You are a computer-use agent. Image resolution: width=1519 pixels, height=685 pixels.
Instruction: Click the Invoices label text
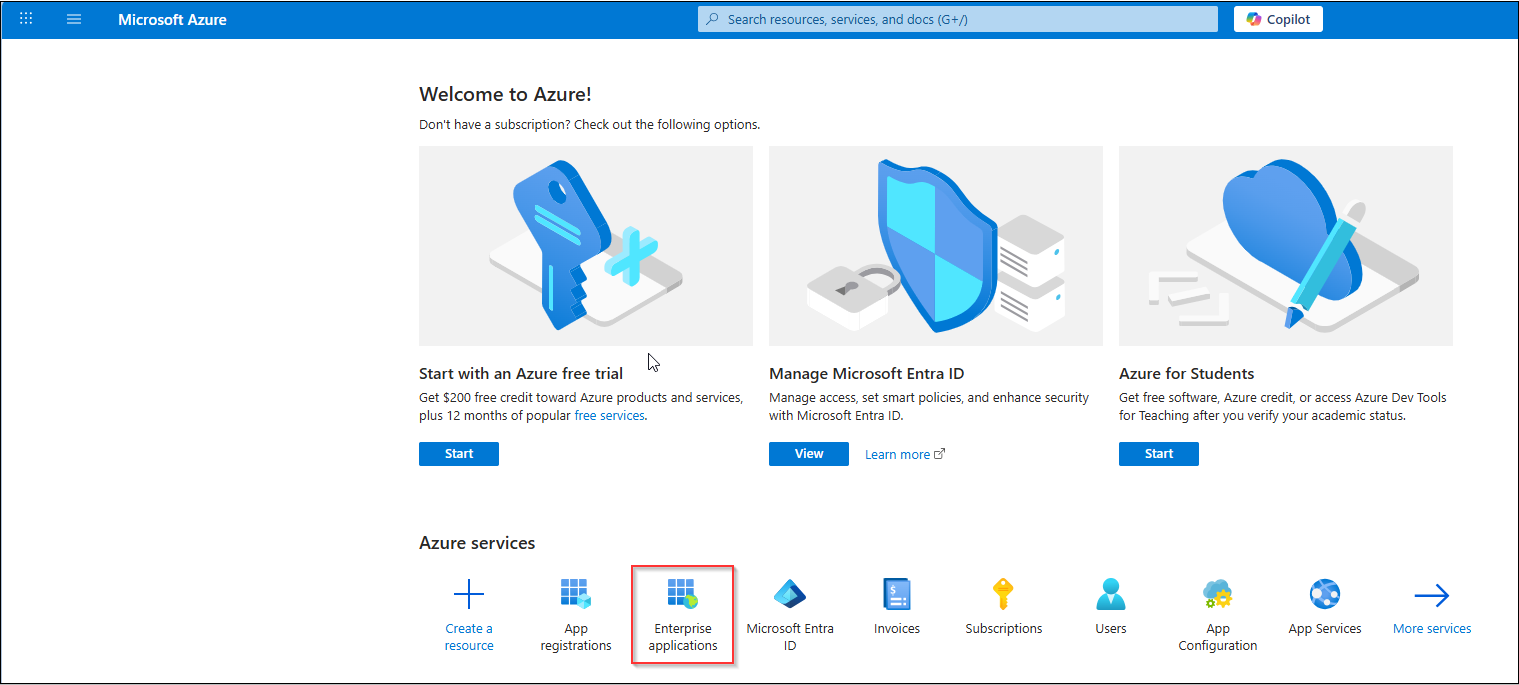click(897, 629)
